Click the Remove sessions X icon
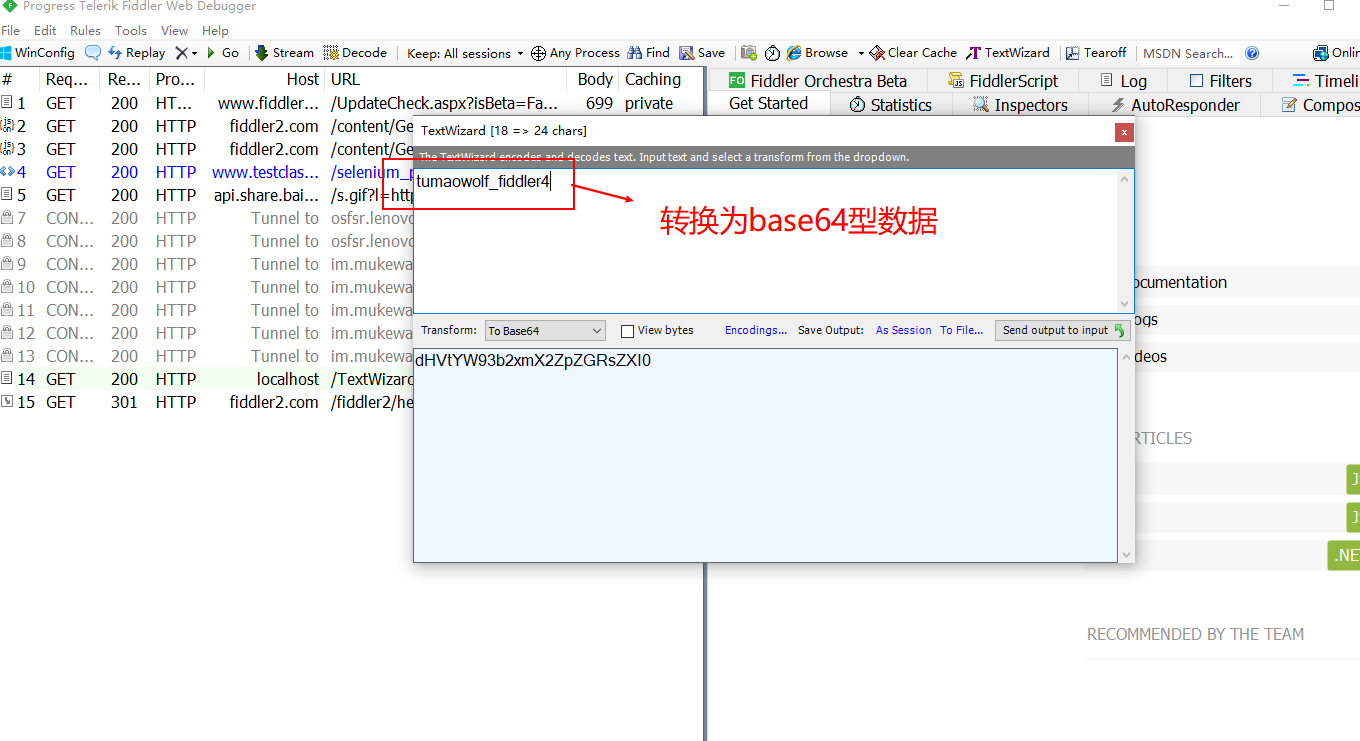 point(181,53)
